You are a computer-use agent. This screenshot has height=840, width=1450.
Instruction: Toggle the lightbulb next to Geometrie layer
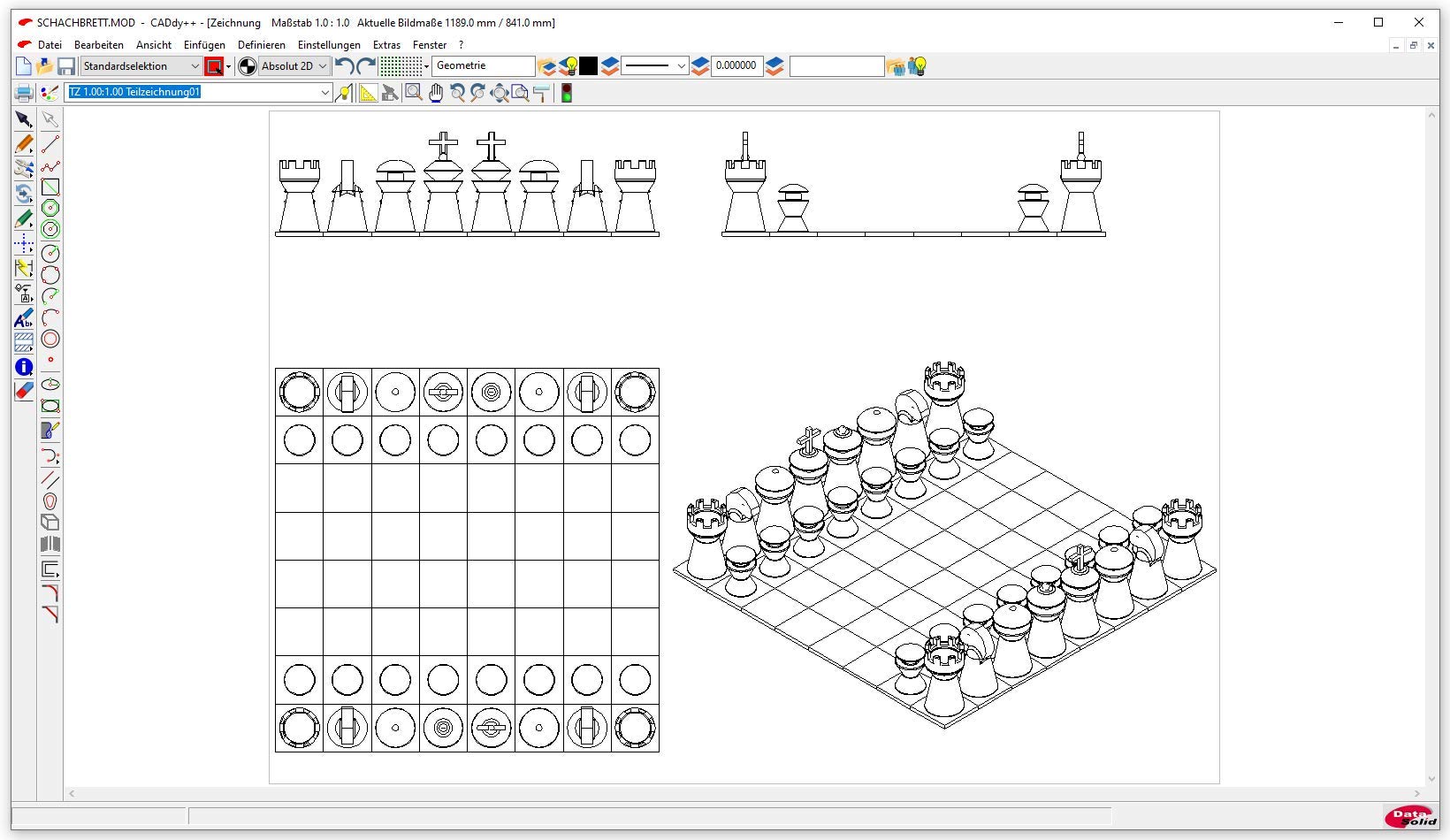(x=570, y=66)
